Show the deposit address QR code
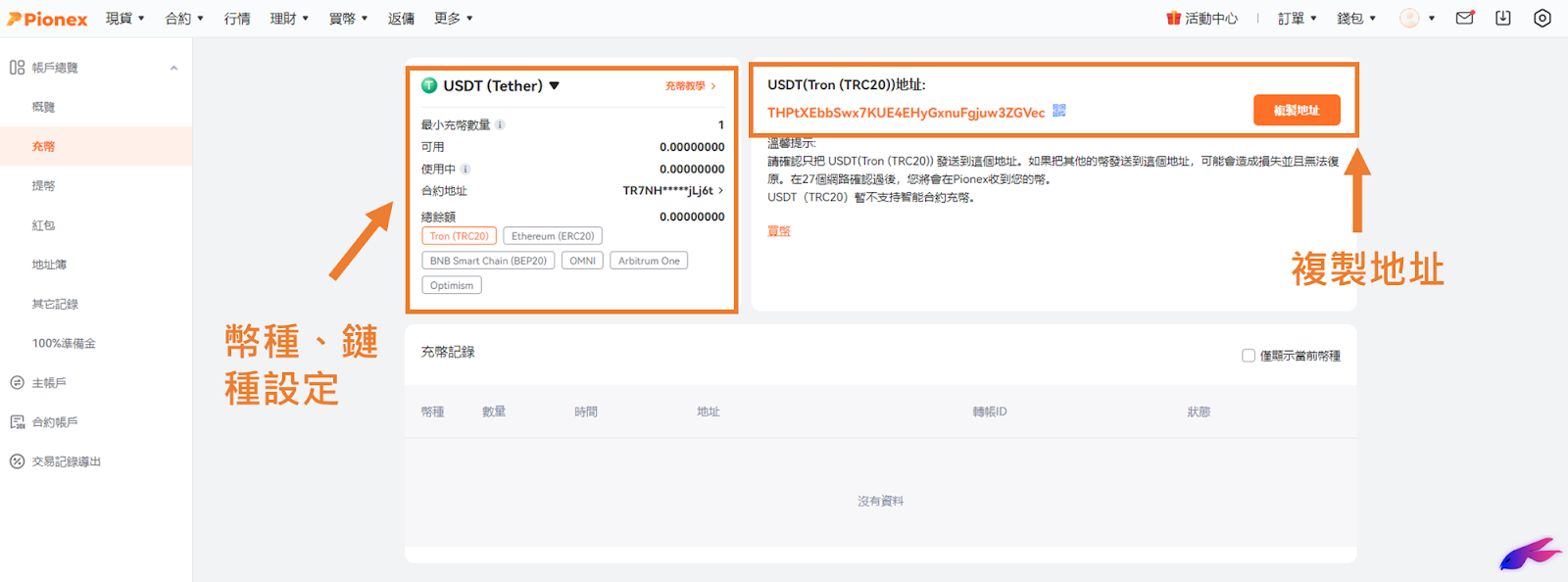Screen dimensions: 1568x582 [x=1059, y=111]
